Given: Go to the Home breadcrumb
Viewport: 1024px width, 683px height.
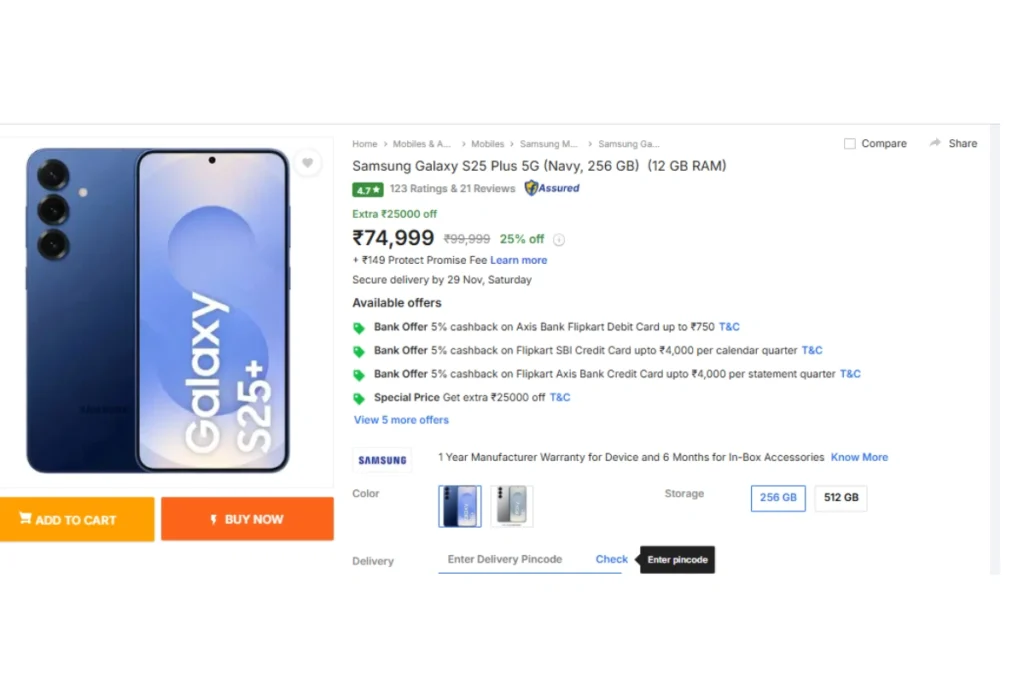Looking at the screenshot, I should tap(364, 144).
